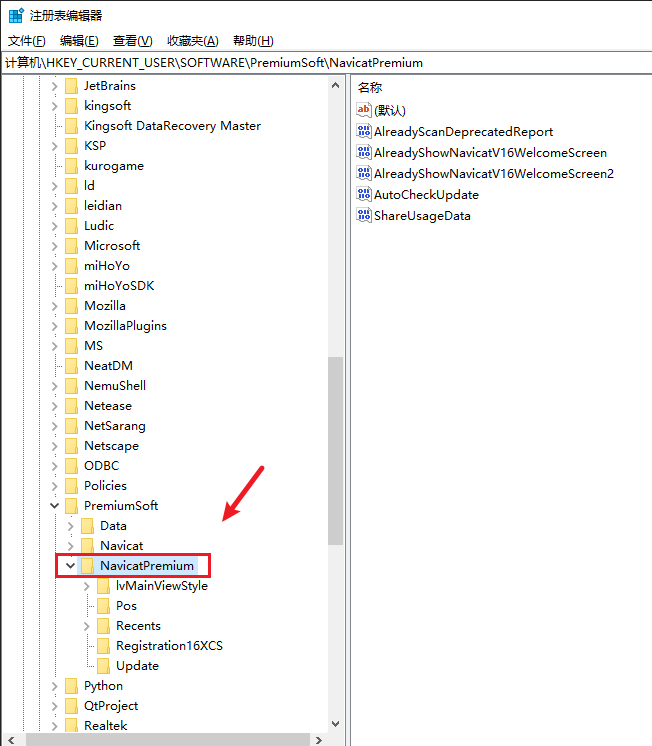This screenshot has height=746, width=652.
Task: Click the AutoCheckUpdate value icon
Action: click(x=364, y=194)
